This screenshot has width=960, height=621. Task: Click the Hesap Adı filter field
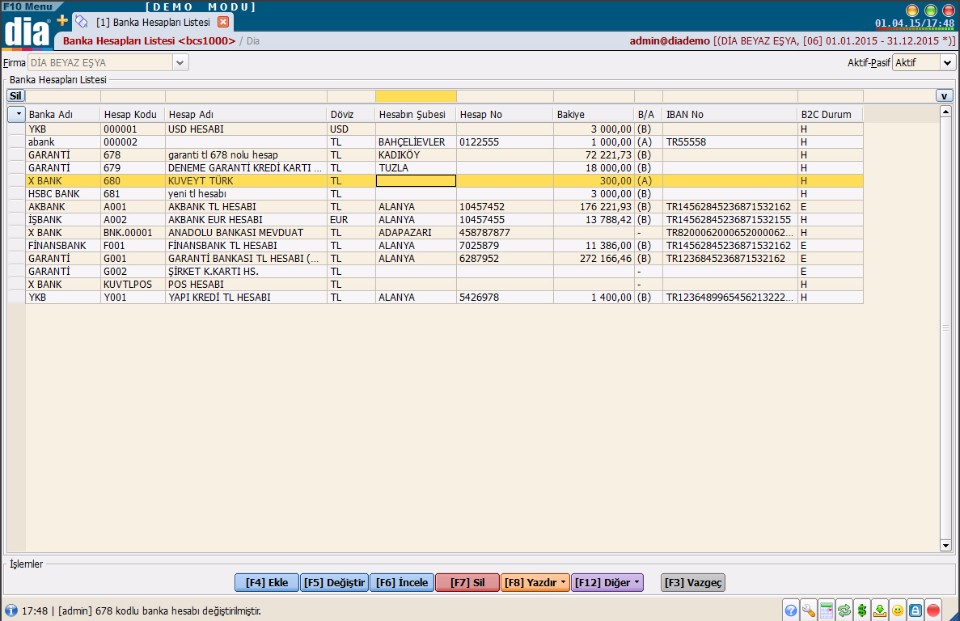(x=246, y=96)
